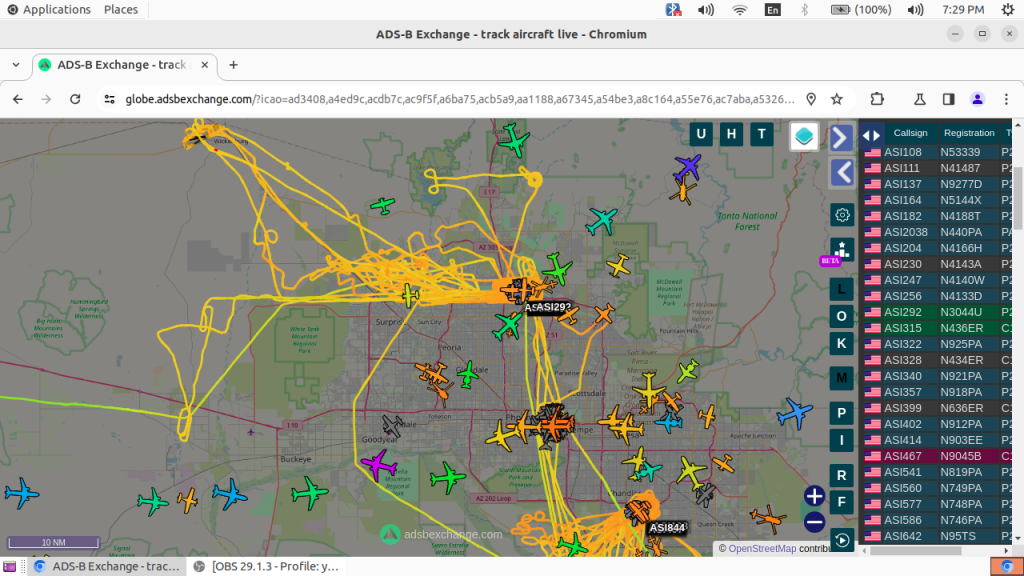Click the ADS-B Exchange taskbar item

click(x=107, y=566)
